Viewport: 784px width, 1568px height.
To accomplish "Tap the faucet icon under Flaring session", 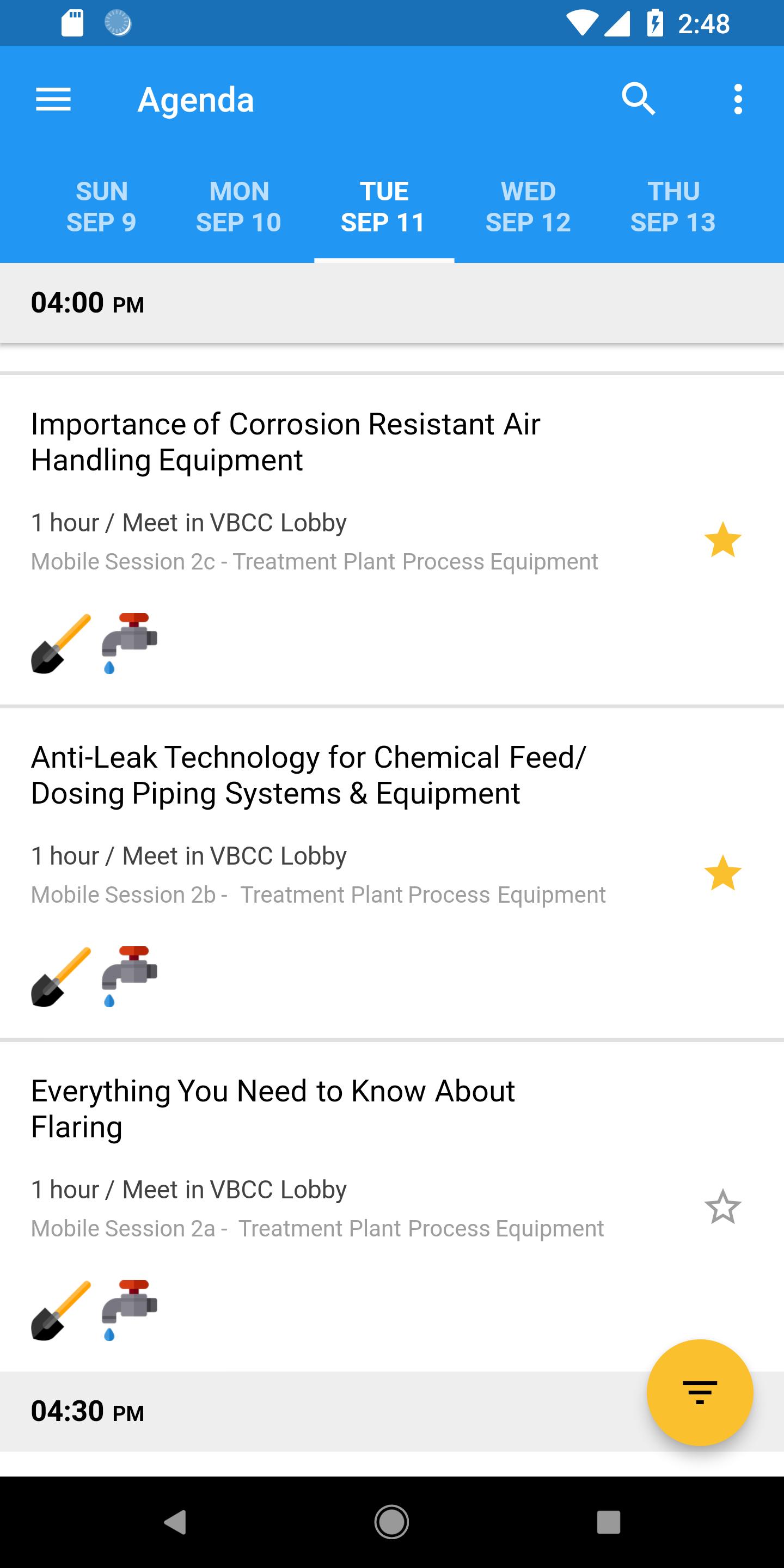I will pyautogui.click(x=129, y=1310).
